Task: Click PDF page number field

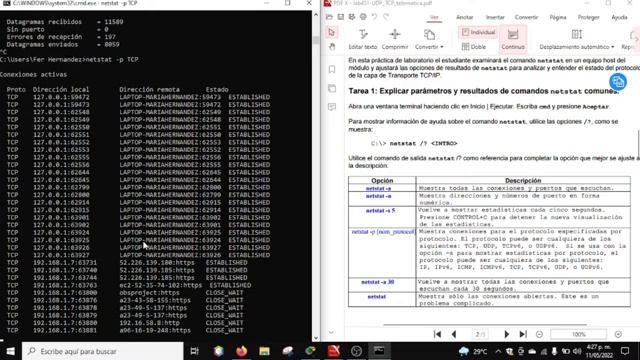Action: pos(480,334)
